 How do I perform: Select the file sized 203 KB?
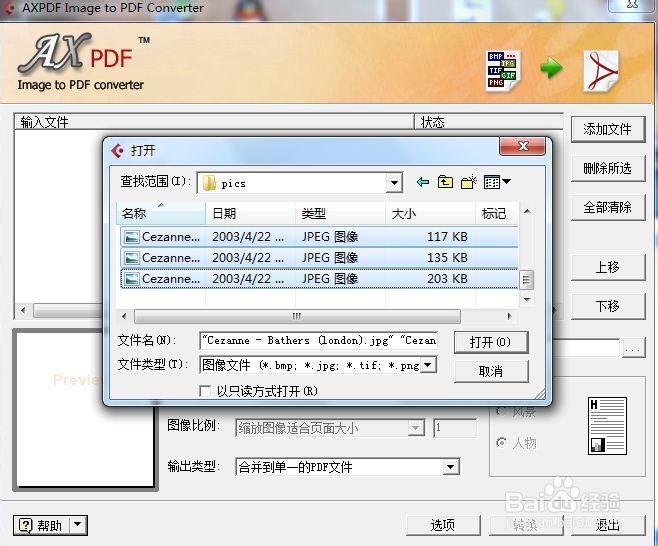click(x=319, y=279)
